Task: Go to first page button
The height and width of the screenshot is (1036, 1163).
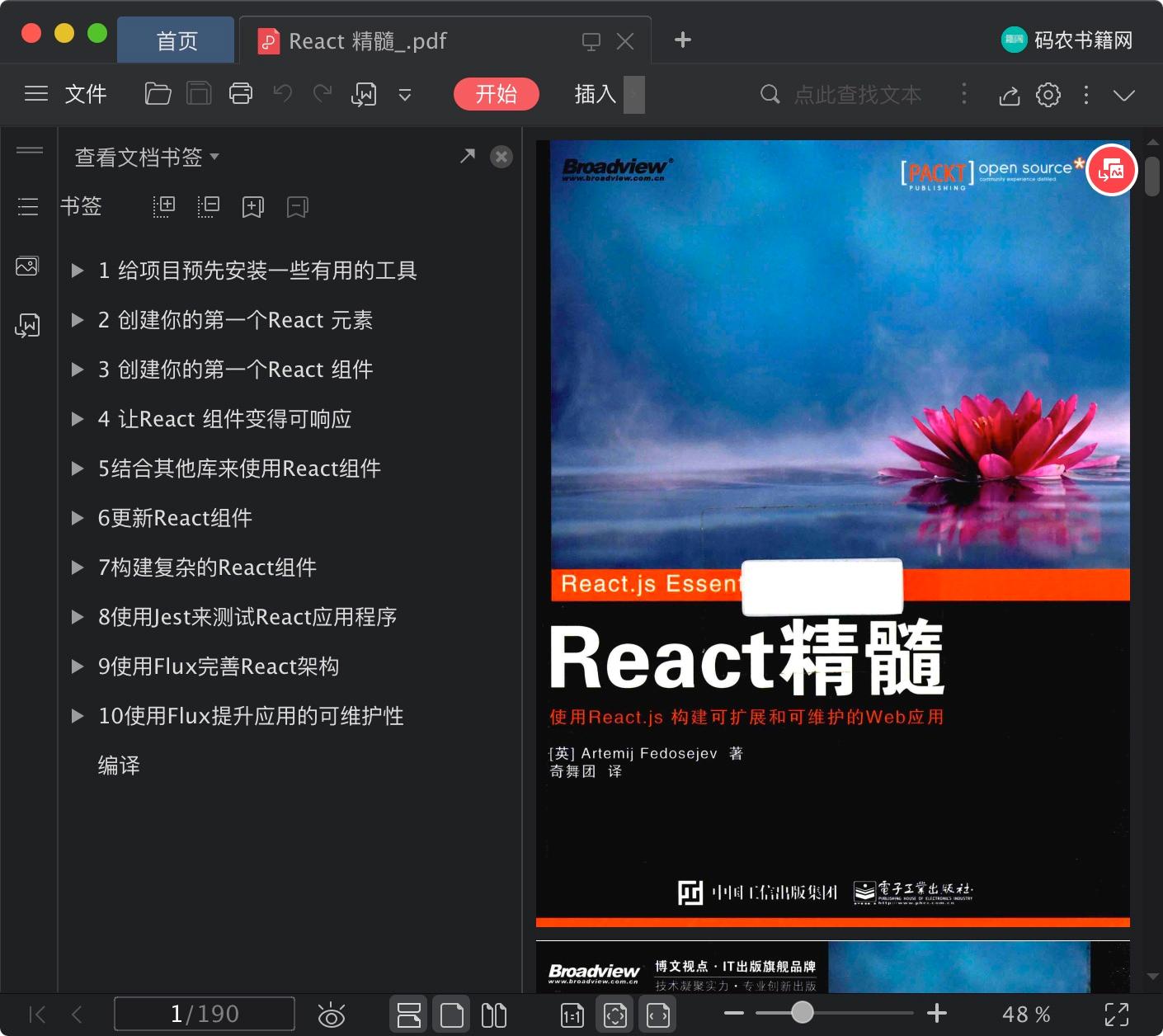Action: [37, 1015]
